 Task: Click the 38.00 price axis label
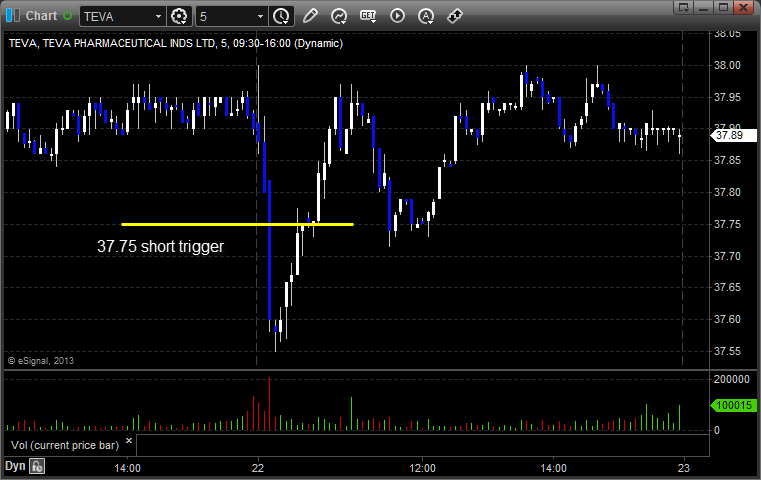pyautogui.click(x=727, y=66)
